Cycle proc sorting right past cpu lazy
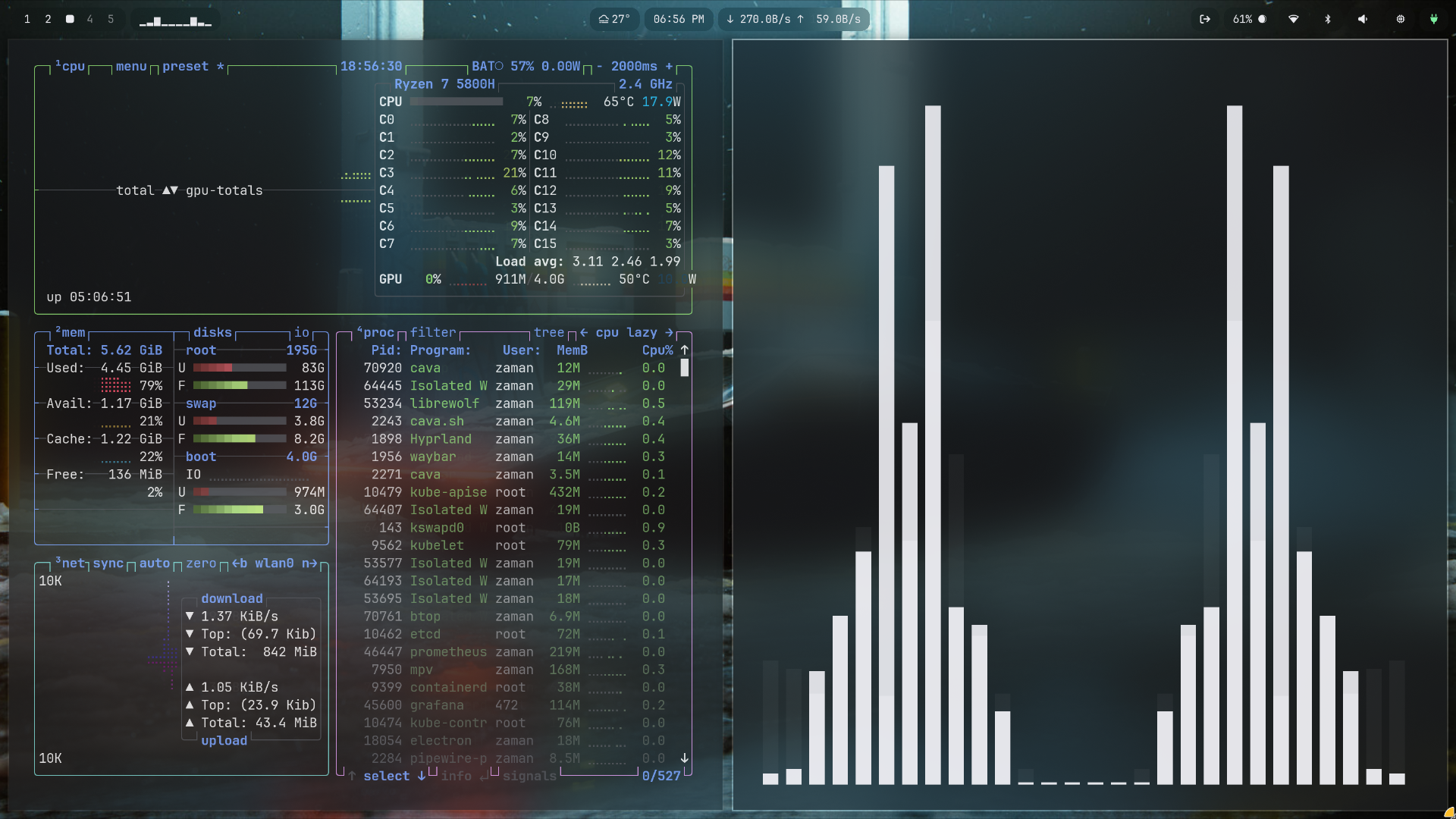 [x=669, y=333]
